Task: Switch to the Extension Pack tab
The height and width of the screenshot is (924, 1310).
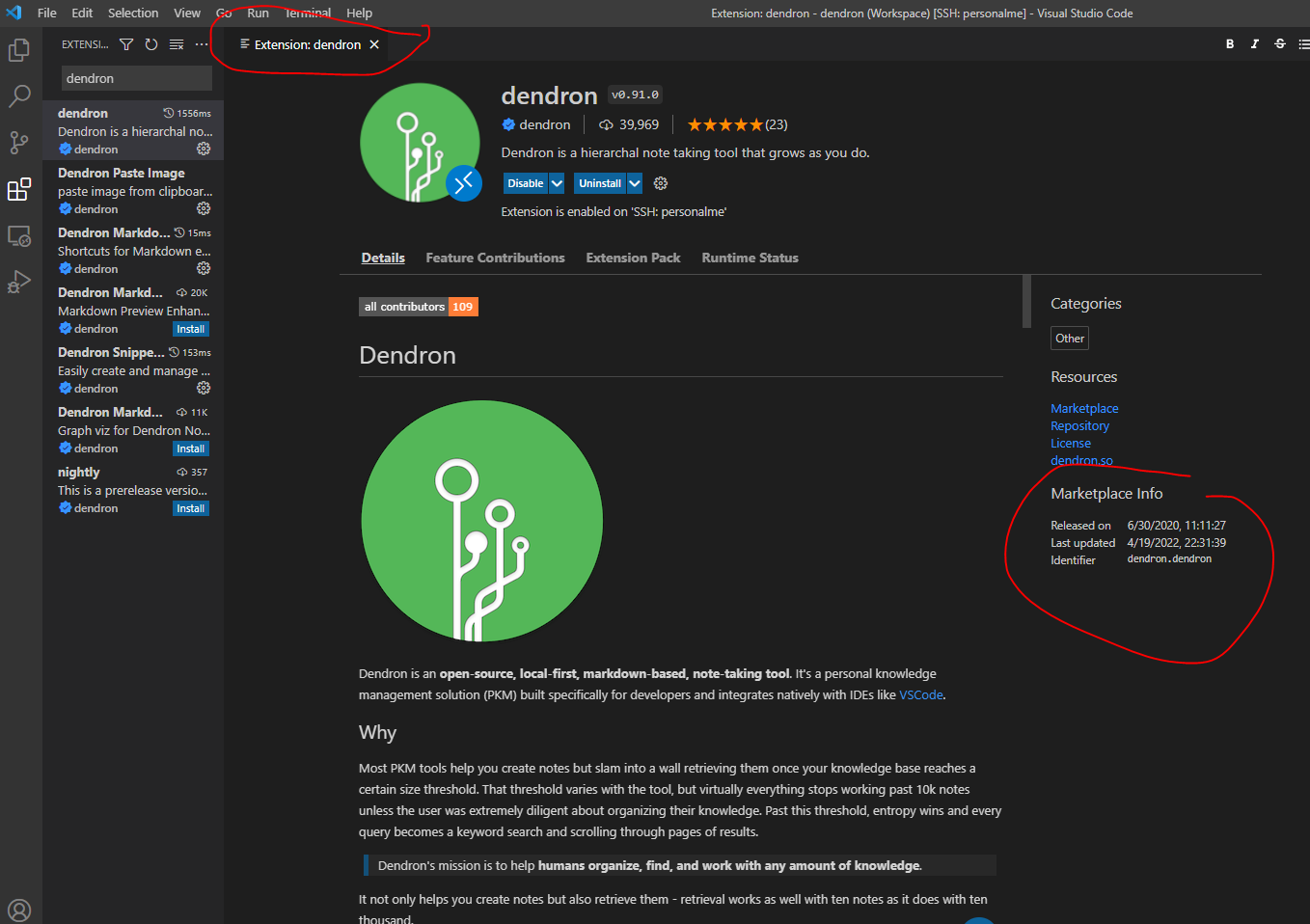Action: 633,258
